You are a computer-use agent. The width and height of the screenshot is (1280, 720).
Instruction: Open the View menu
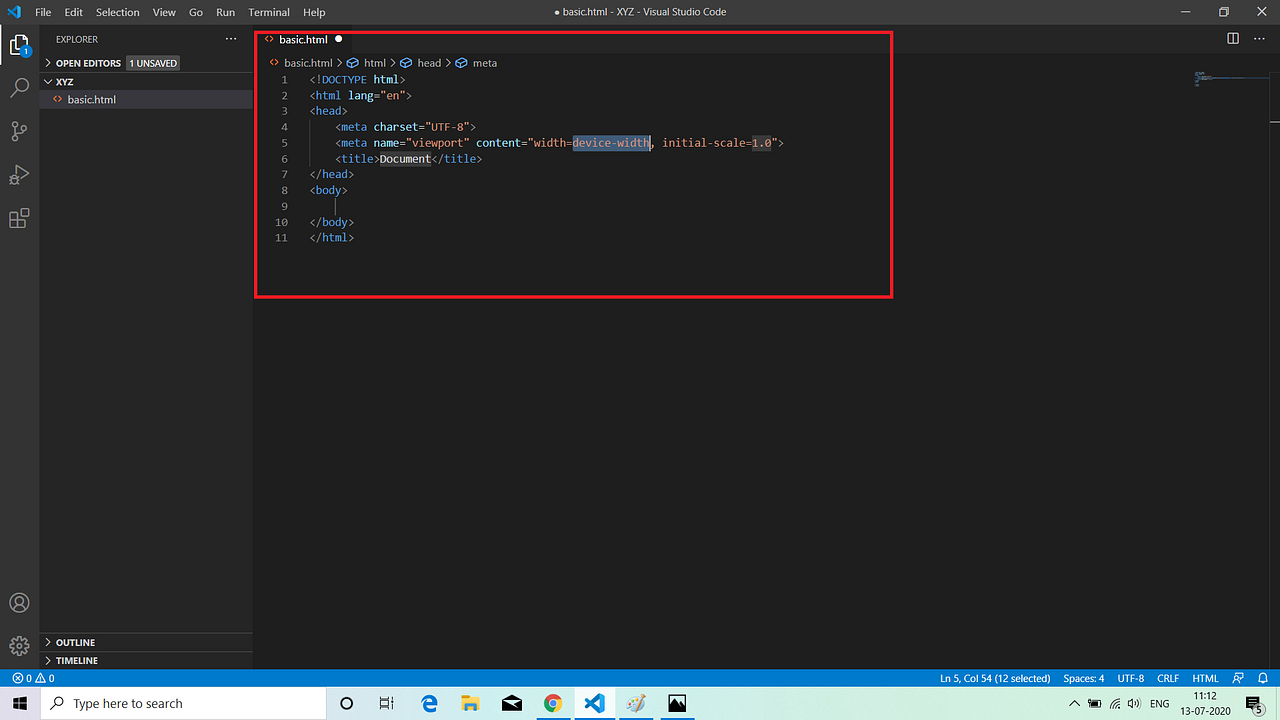tap(164, 12)
